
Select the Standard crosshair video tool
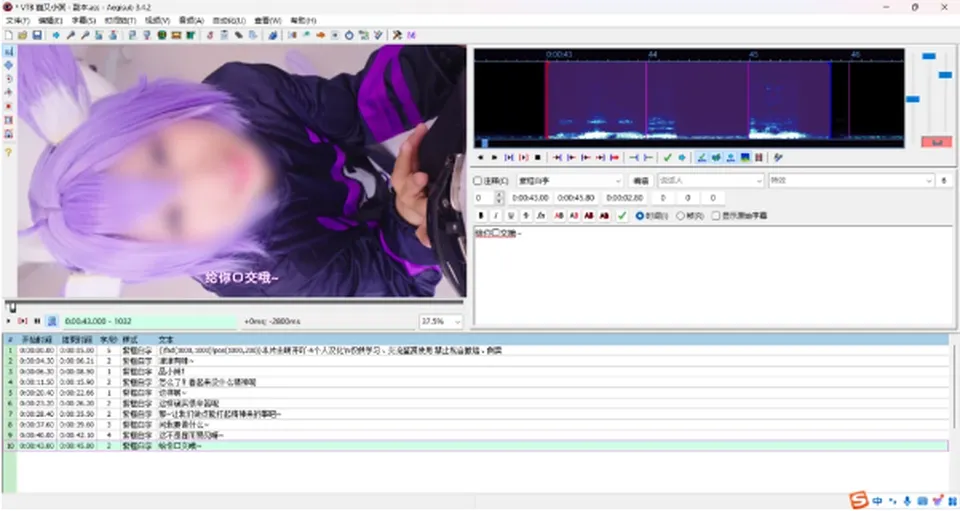click(x=9, y=52)
